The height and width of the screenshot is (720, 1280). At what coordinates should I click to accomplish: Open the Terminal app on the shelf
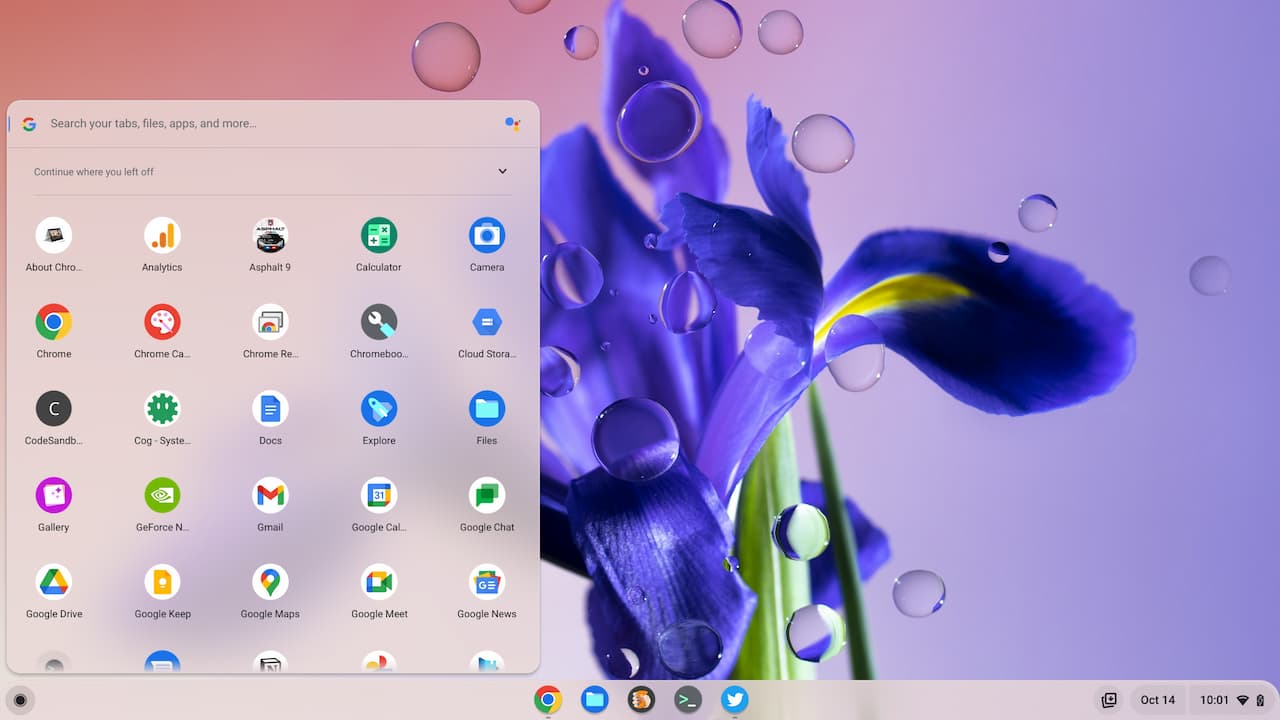pos(688,699)
